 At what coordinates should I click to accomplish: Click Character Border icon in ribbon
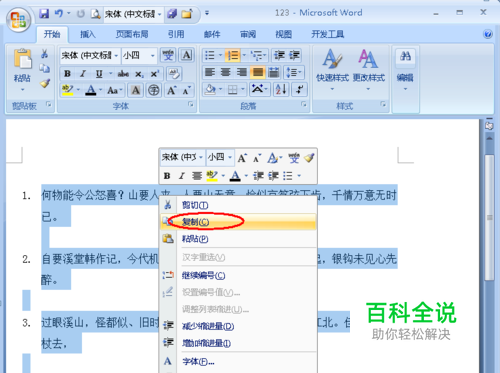(187, 55)
